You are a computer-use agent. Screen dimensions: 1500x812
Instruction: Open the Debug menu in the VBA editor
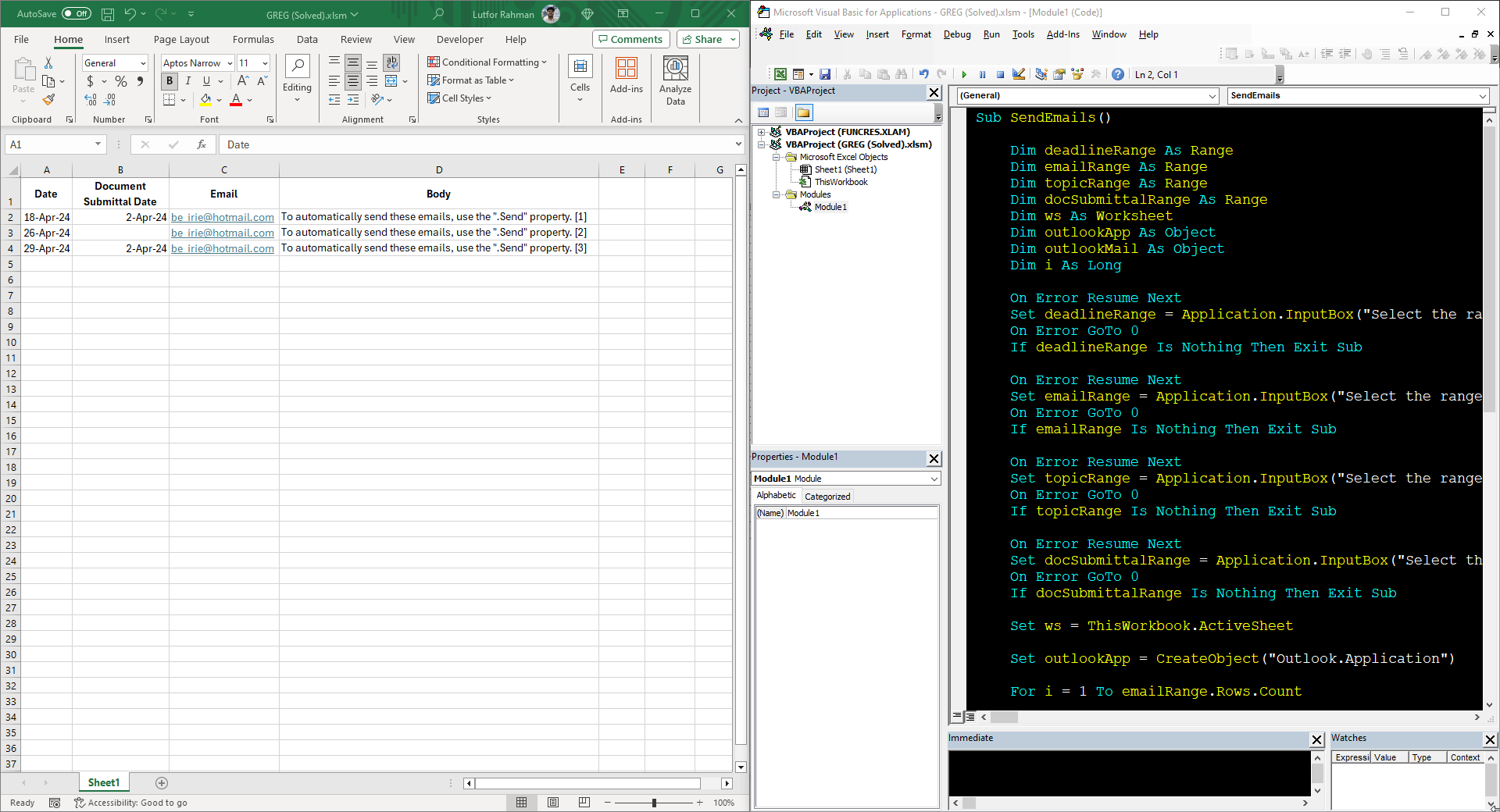956,34
